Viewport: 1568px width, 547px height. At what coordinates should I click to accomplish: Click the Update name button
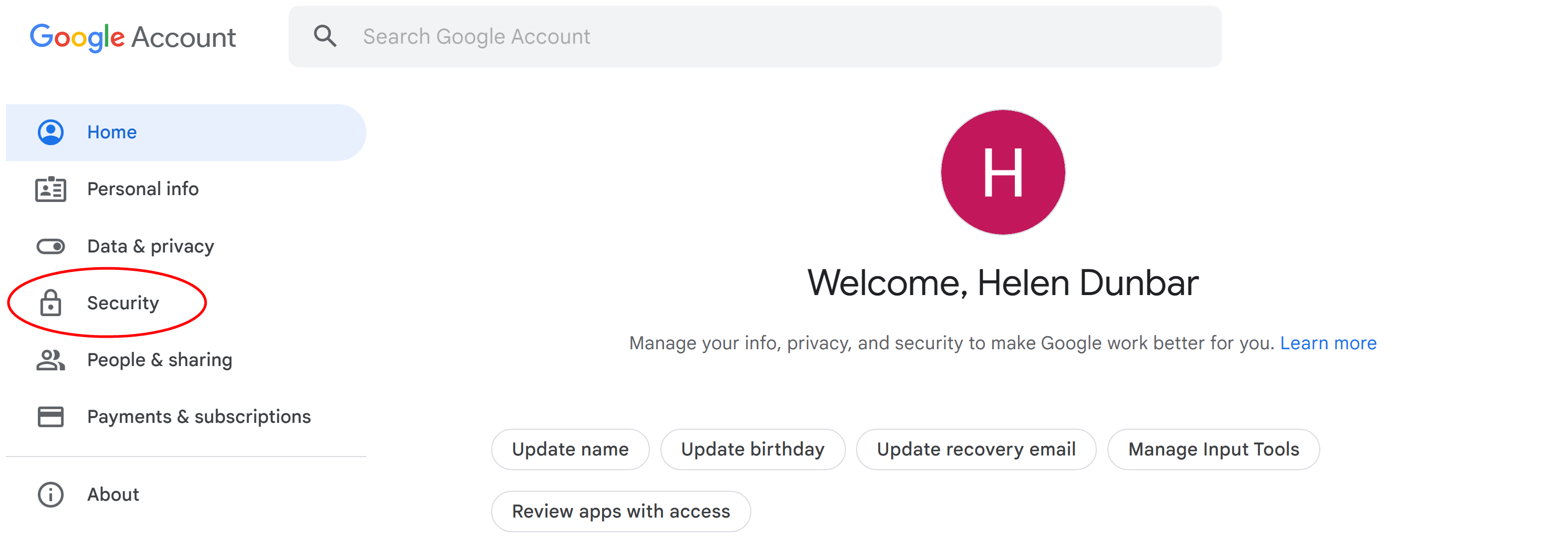[571, 450]
